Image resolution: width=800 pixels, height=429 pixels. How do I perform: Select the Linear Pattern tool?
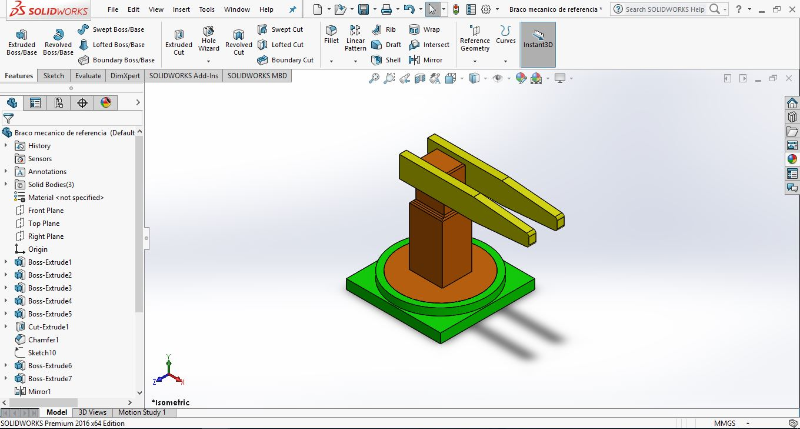[x=355, y=38]
